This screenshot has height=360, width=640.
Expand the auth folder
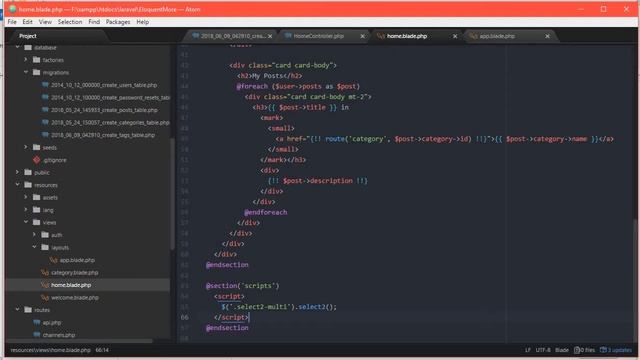[x=34, y=235]
